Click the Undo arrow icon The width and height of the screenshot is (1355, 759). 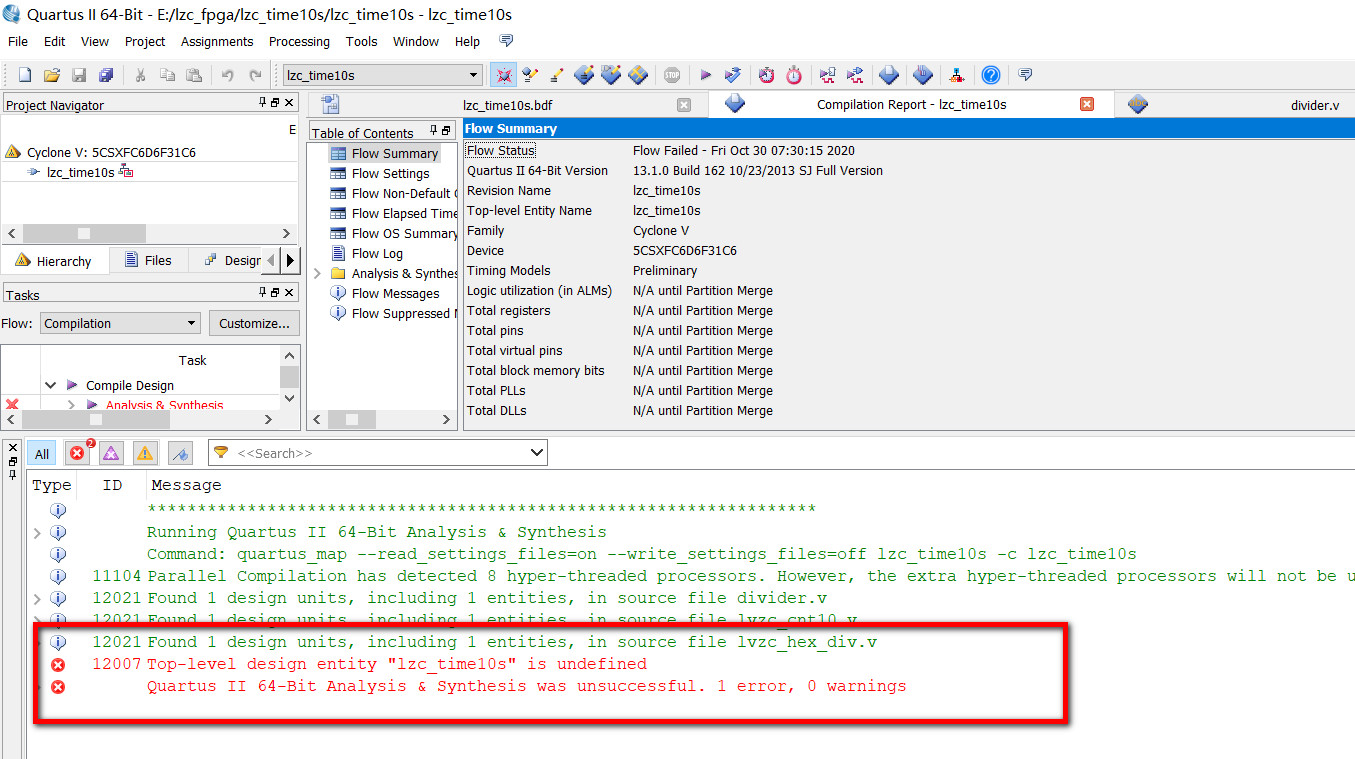[x=227, y=75]
